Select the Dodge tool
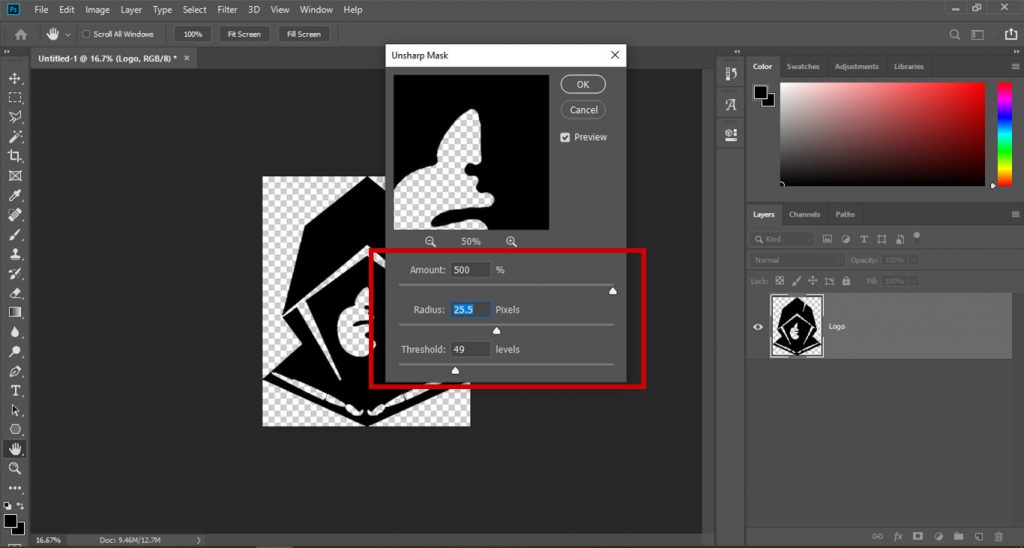The height and width of the screenshot is (548, 1024). (x=15, y=351)
